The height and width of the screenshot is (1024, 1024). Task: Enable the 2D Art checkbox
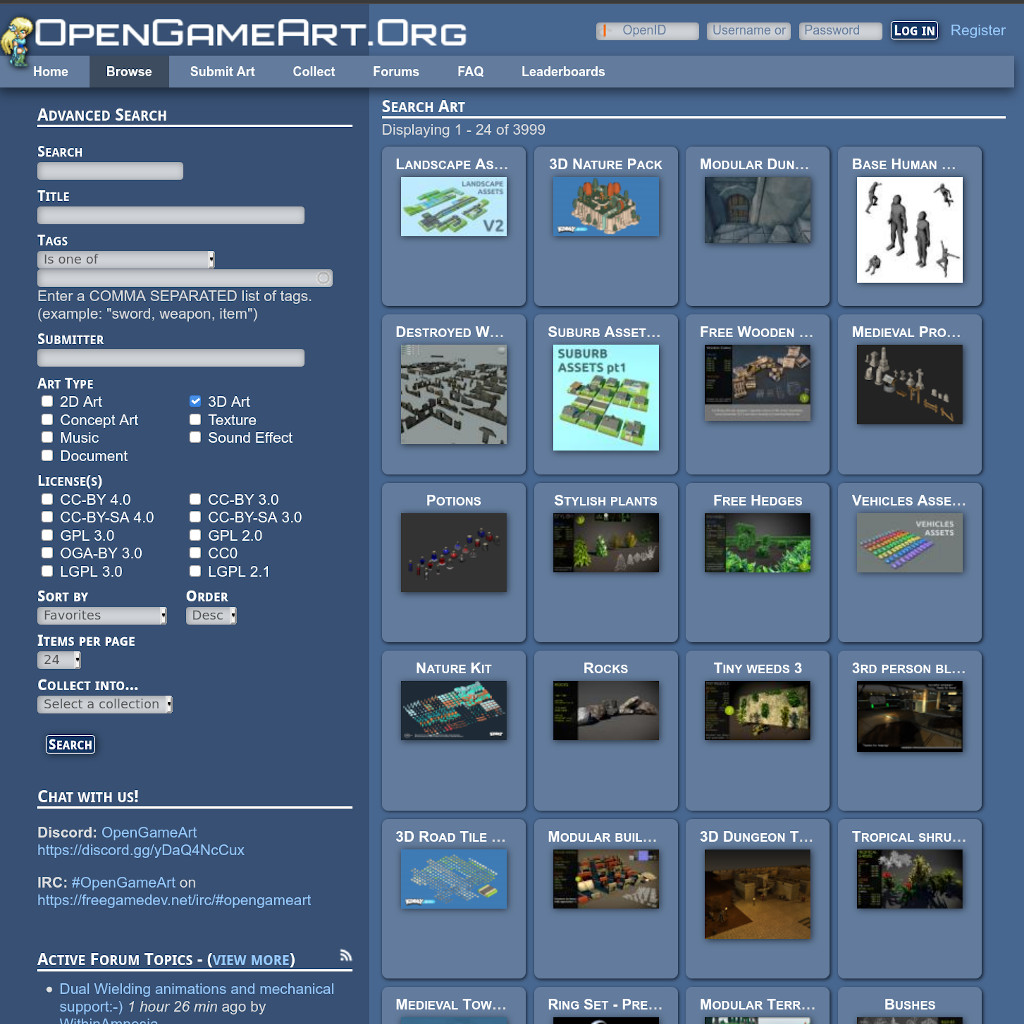(47, 402)
